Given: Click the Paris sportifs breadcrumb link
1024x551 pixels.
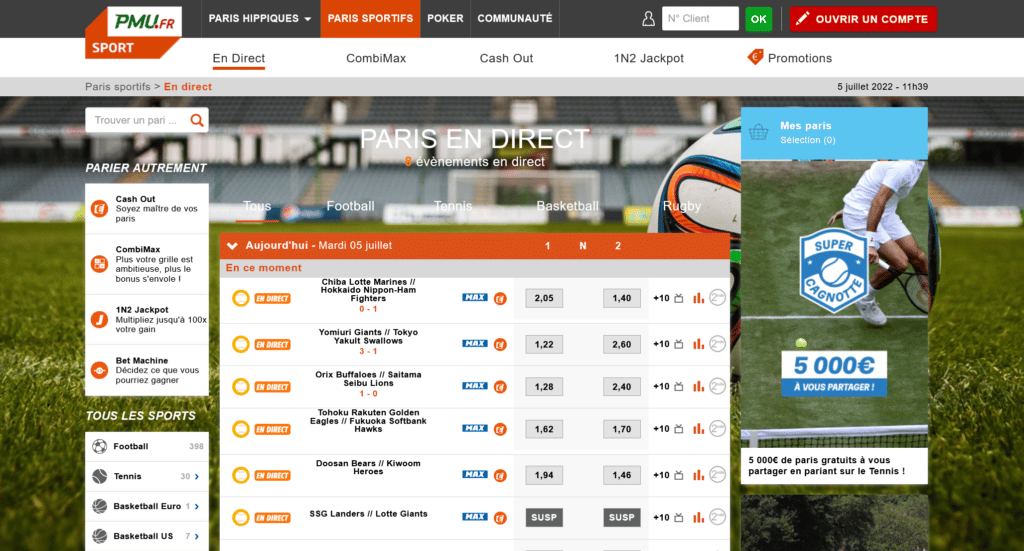Looking at the screenshot, I should pos(118,87).
